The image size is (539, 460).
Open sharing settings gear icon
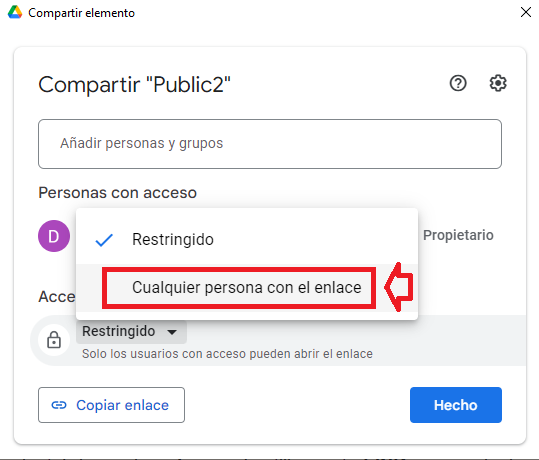pyautogui.click(x=498, y=83)
